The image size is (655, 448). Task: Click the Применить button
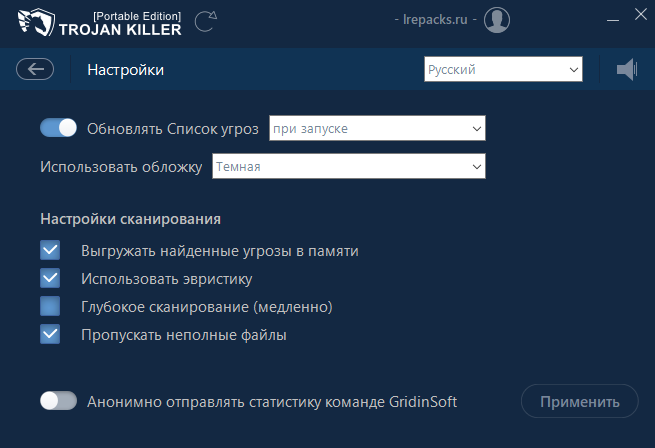tap(580, 401)
